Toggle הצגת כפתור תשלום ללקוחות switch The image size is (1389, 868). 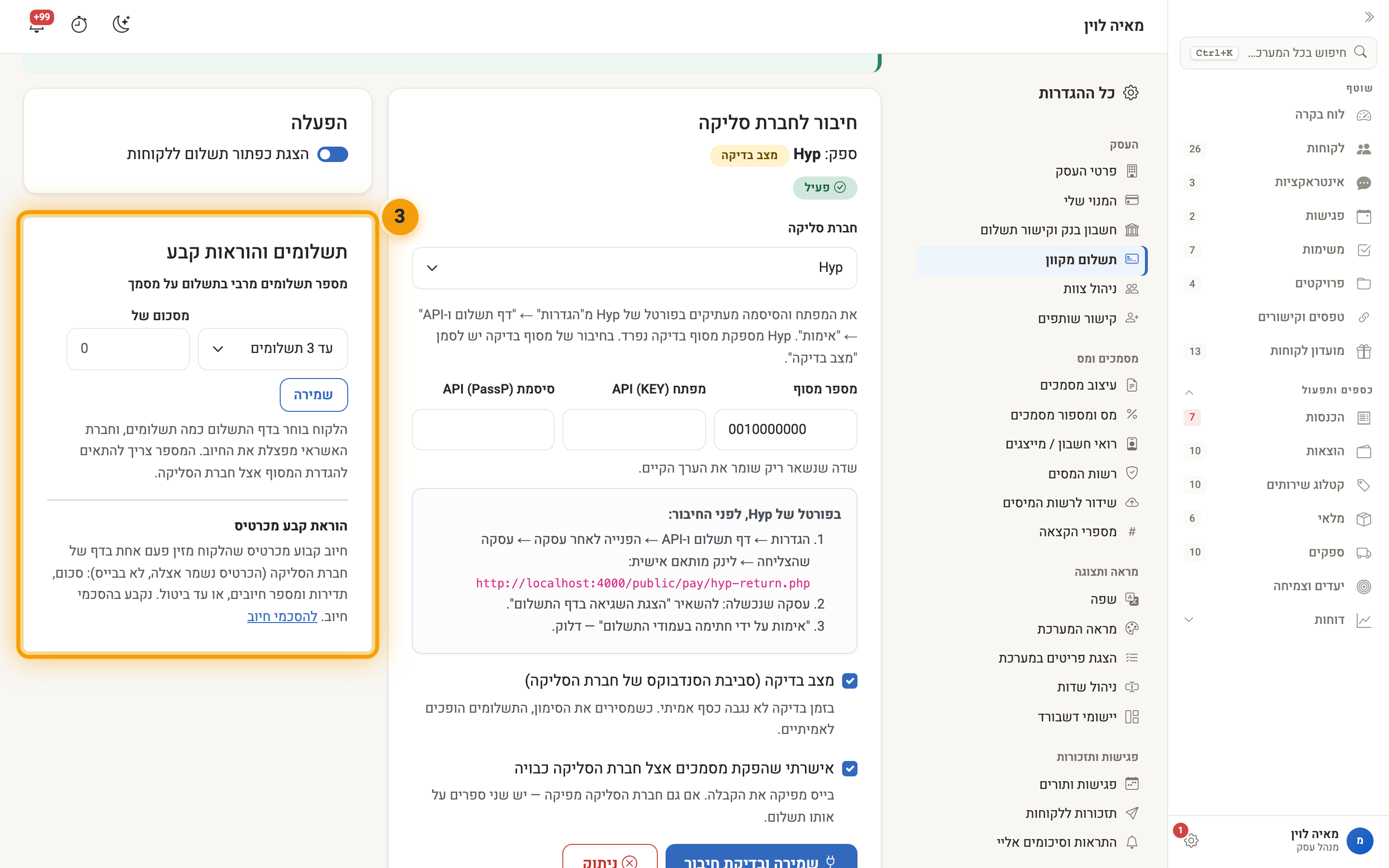[x=333, y=154]
